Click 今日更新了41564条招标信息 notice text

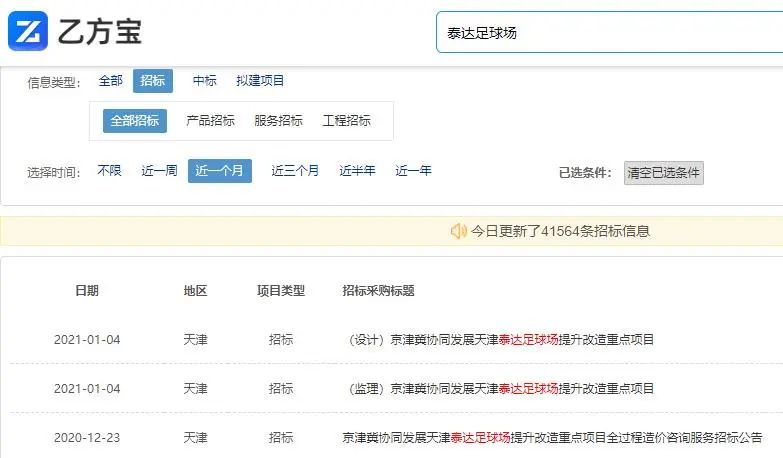pyautogui.click(x=560, y=231)
